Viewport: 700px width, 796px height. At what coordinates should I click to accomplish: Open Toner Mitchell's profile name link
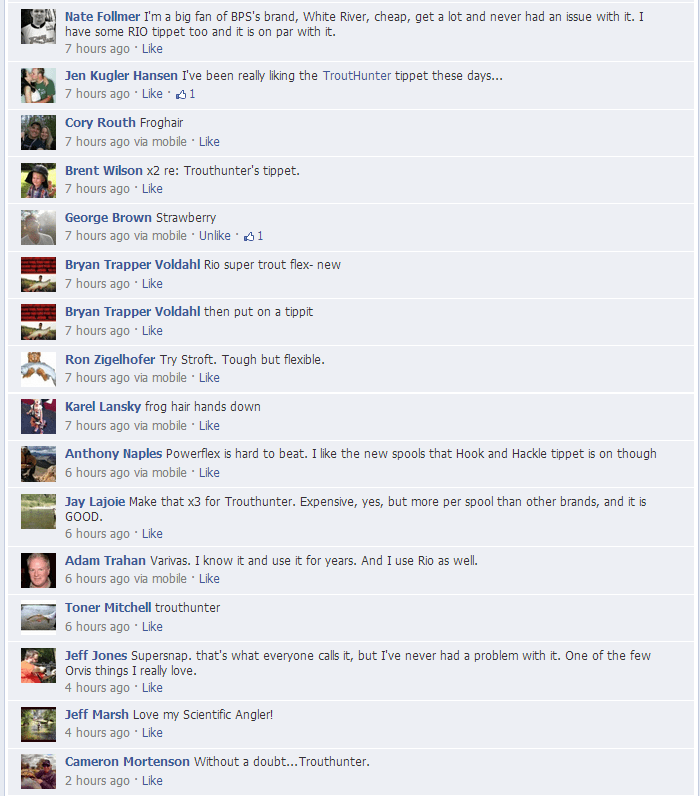click(108, 608)
